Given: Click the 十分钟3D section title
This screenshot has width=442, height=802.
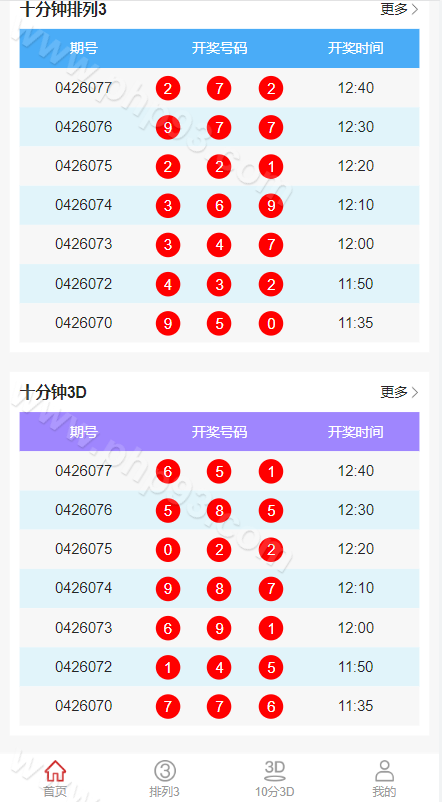Looking at the screenshot, I should 53,392.
